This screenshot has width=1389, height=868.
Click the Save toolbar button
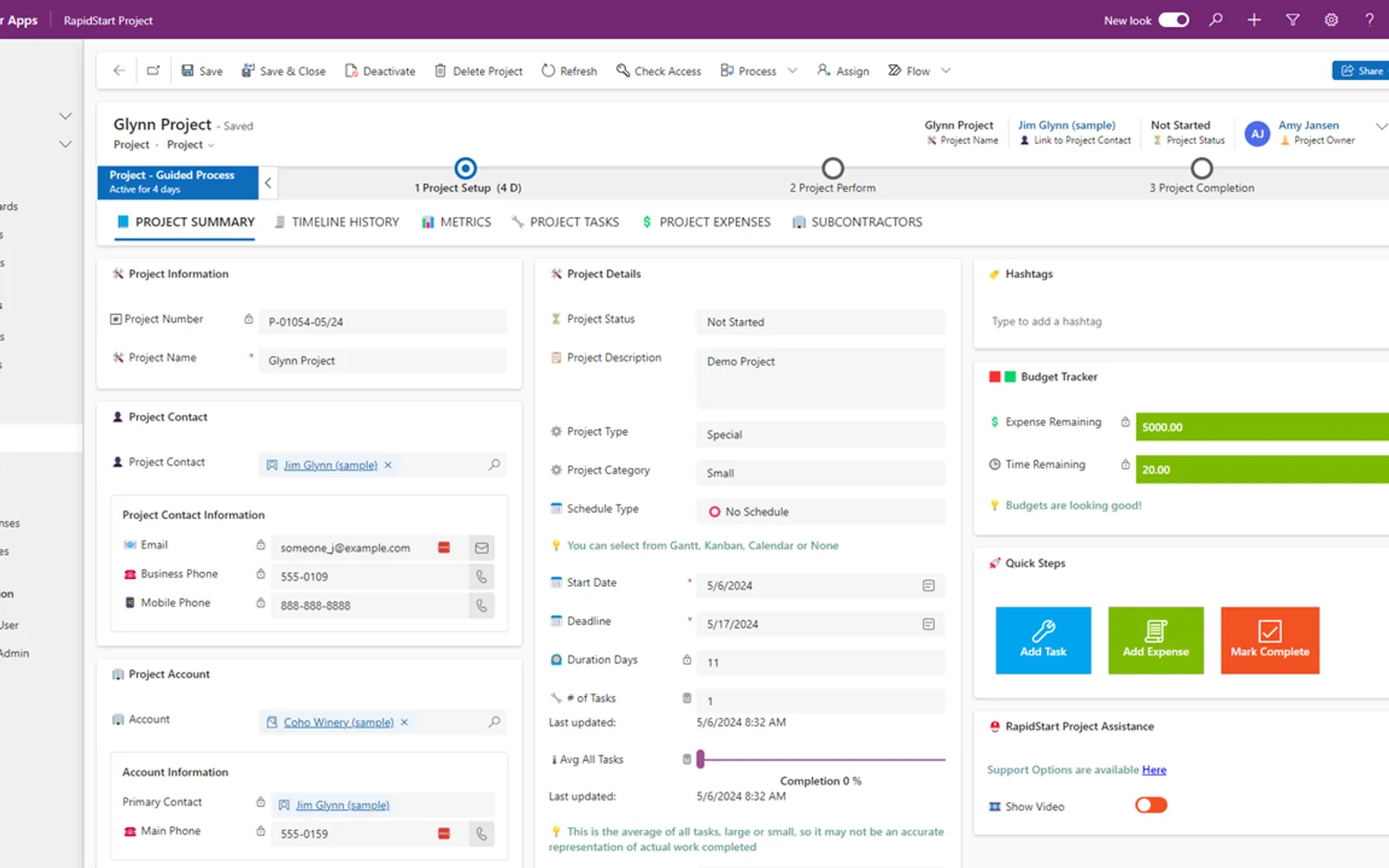click(x=201, y=71)
